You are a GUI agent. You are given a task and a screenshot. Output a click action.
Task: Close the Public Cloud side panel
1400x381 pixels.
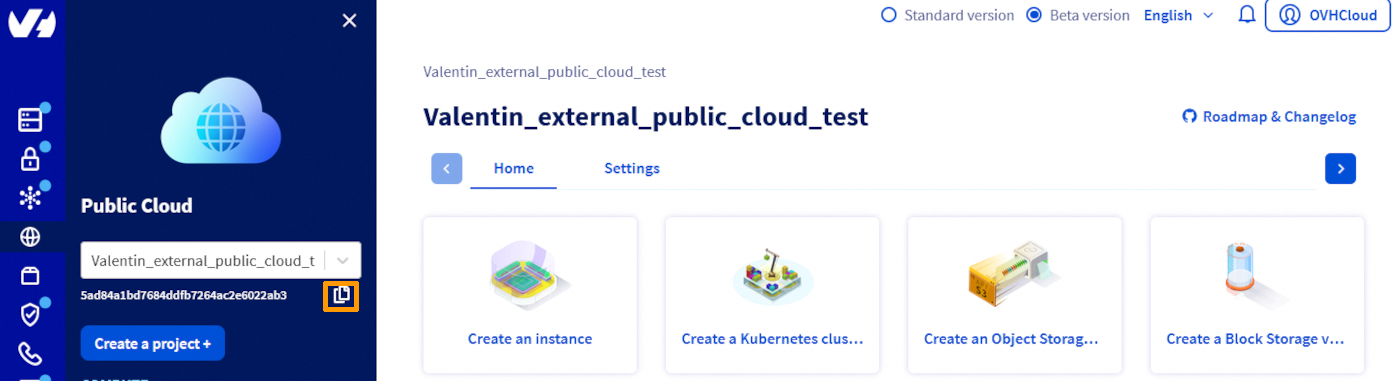pyautogui.click(x=349, y=21)
